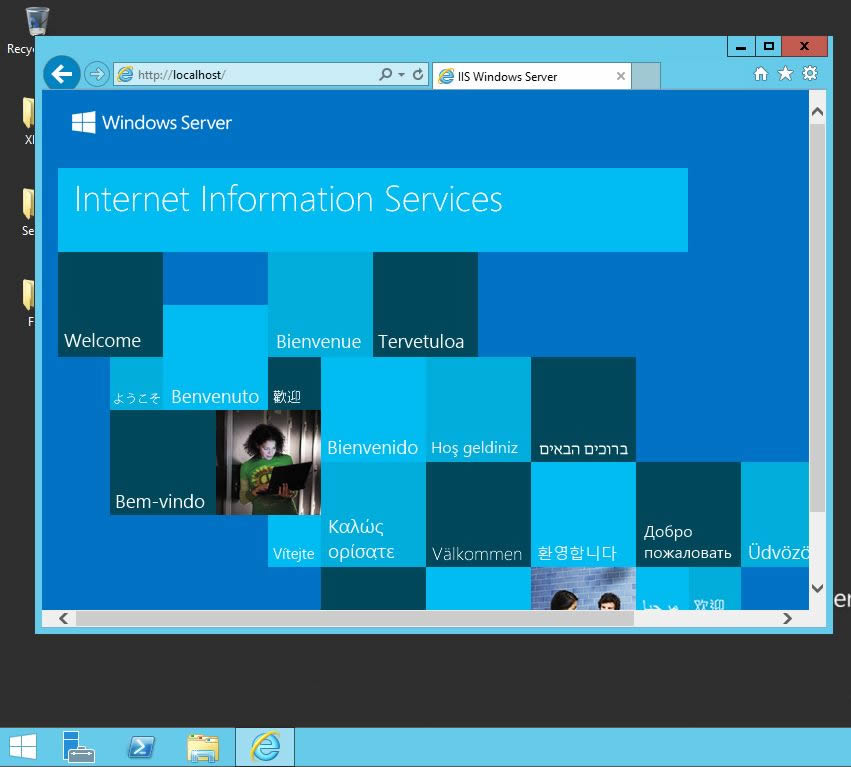
Task: Click the Welcome tile
Action: [110, 305]
